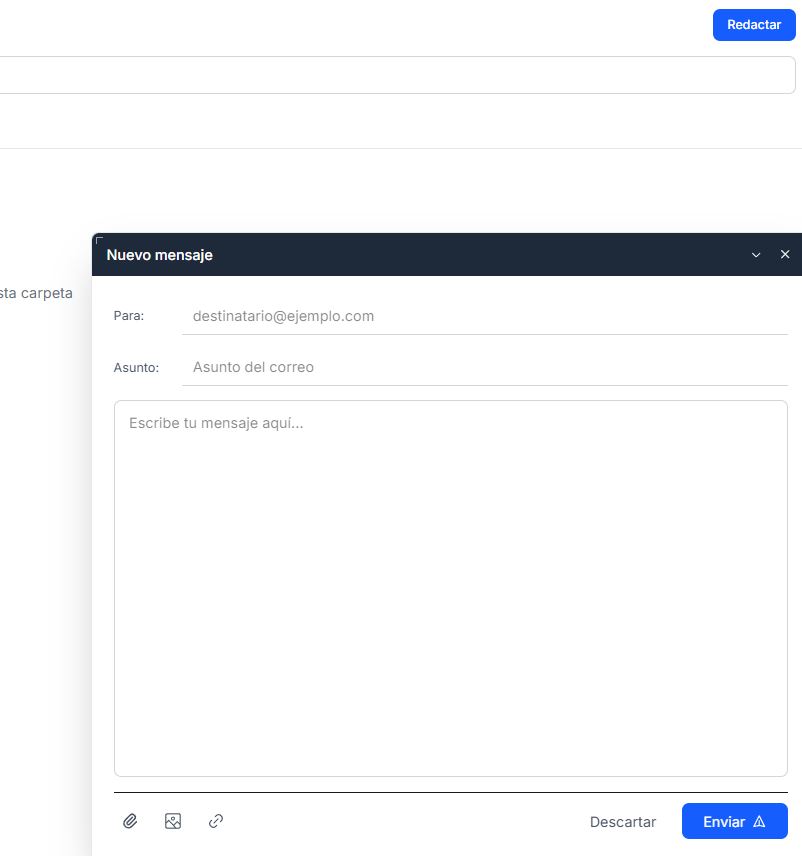The image size is (802, 856).
Task: Click the Redactar button
Action: pyautogui.click(x=754, y=24)
